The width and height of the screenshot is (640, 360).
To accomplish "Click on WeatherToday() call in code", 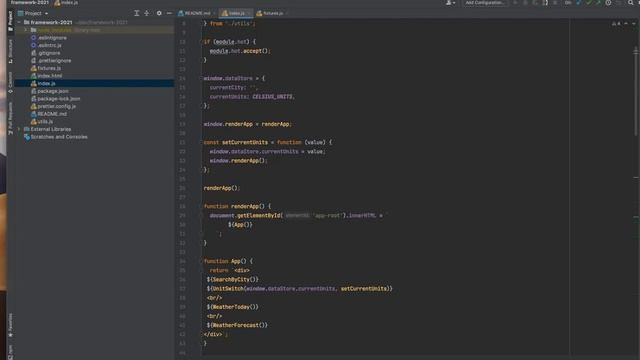I will [234, 307].
